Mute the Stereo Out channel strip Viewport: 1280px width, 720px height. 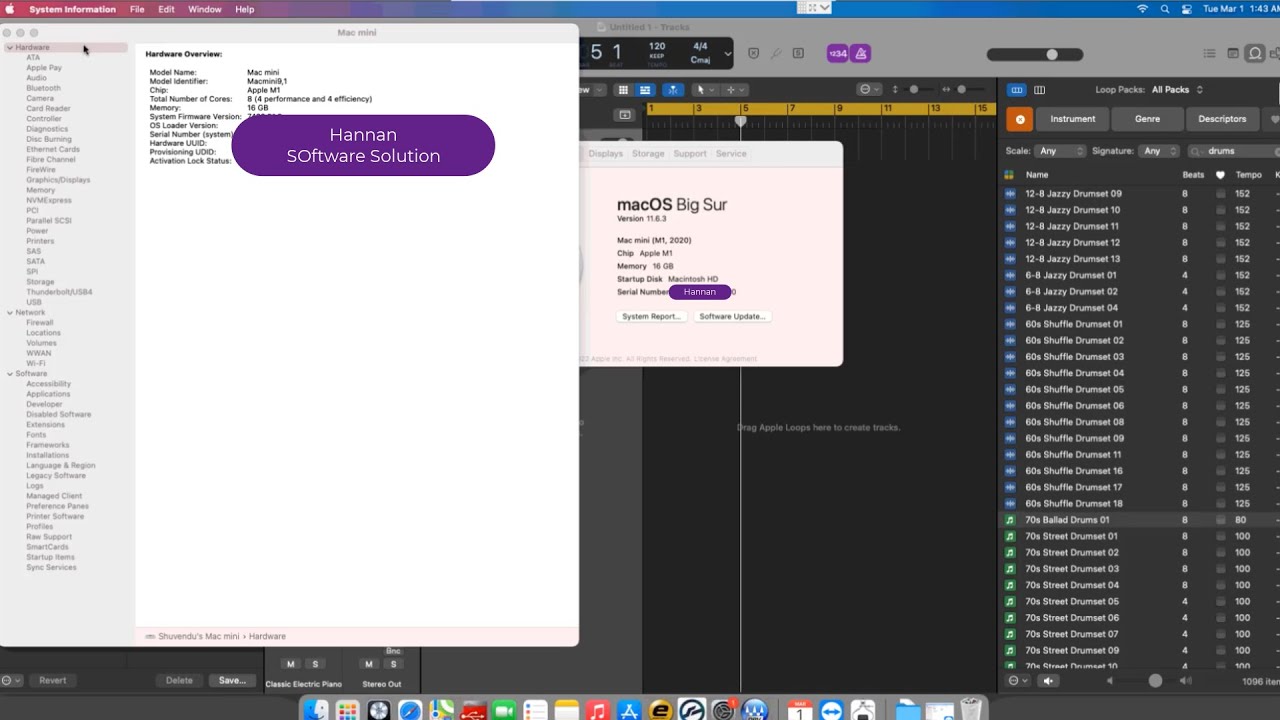click(369, 664)
